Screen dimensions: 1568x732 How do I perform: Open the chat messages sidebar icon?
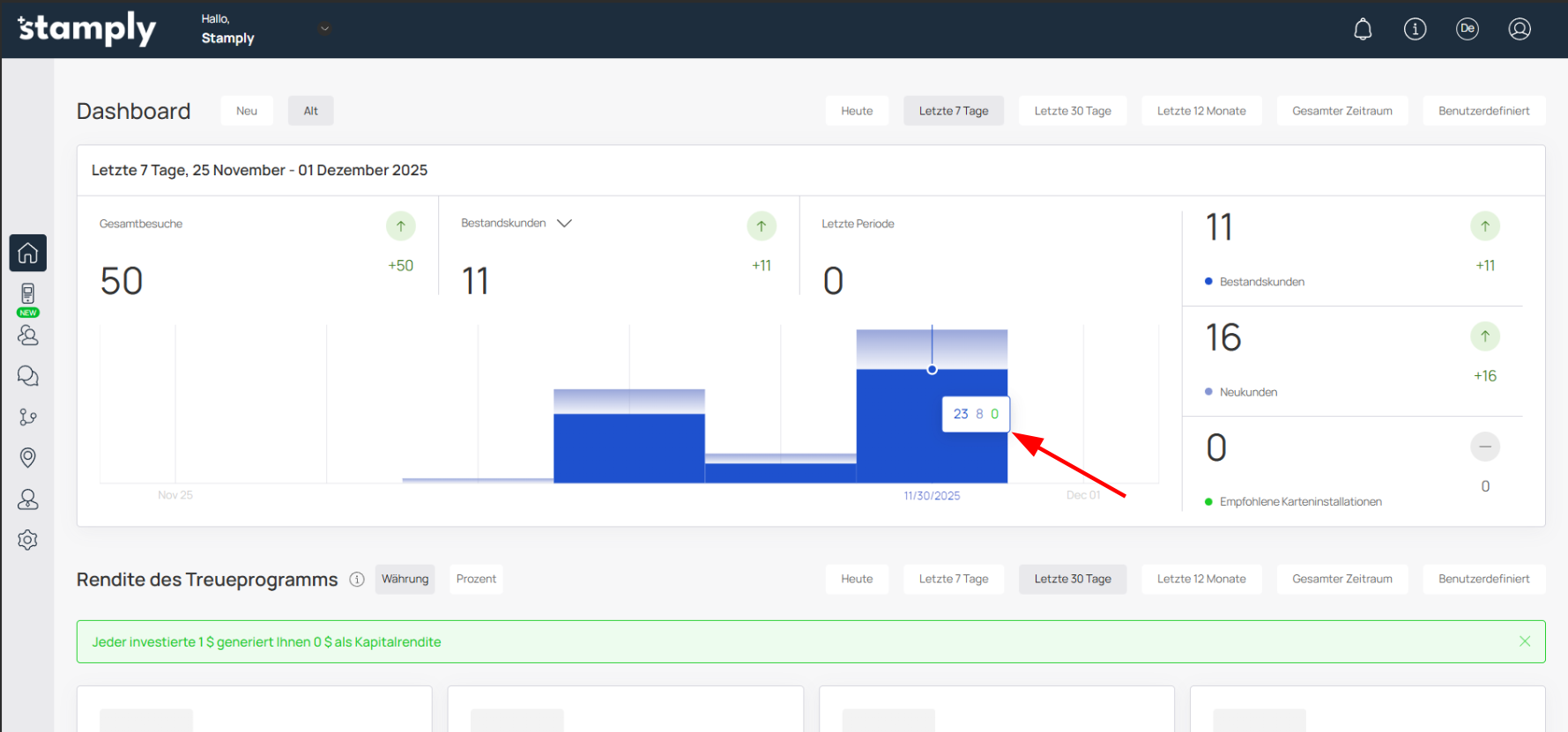(x=28, y=376)
